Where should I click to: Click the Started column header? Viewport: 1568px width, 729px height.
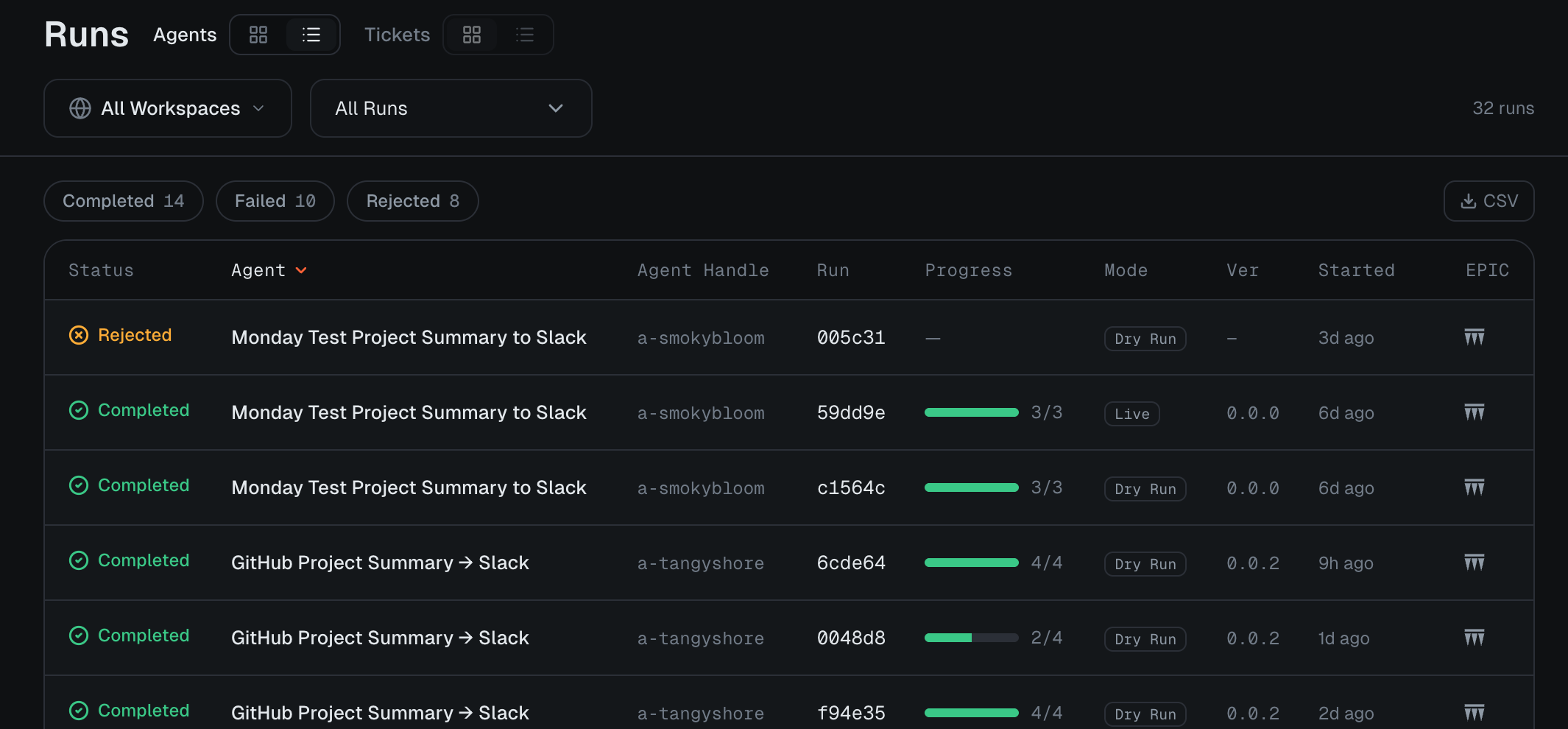1357,270
